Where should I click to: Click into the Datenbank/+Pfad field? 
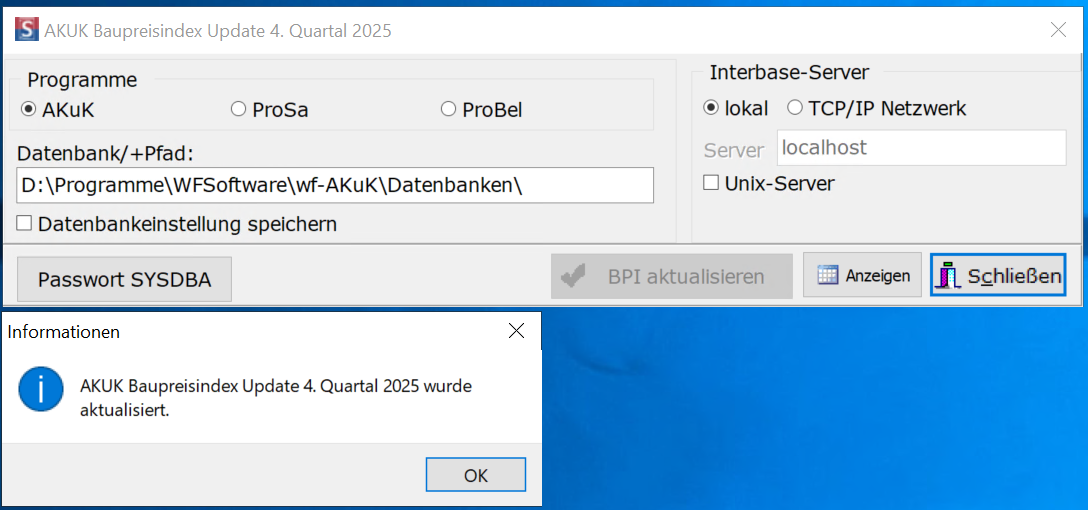[x=335, y=186]
